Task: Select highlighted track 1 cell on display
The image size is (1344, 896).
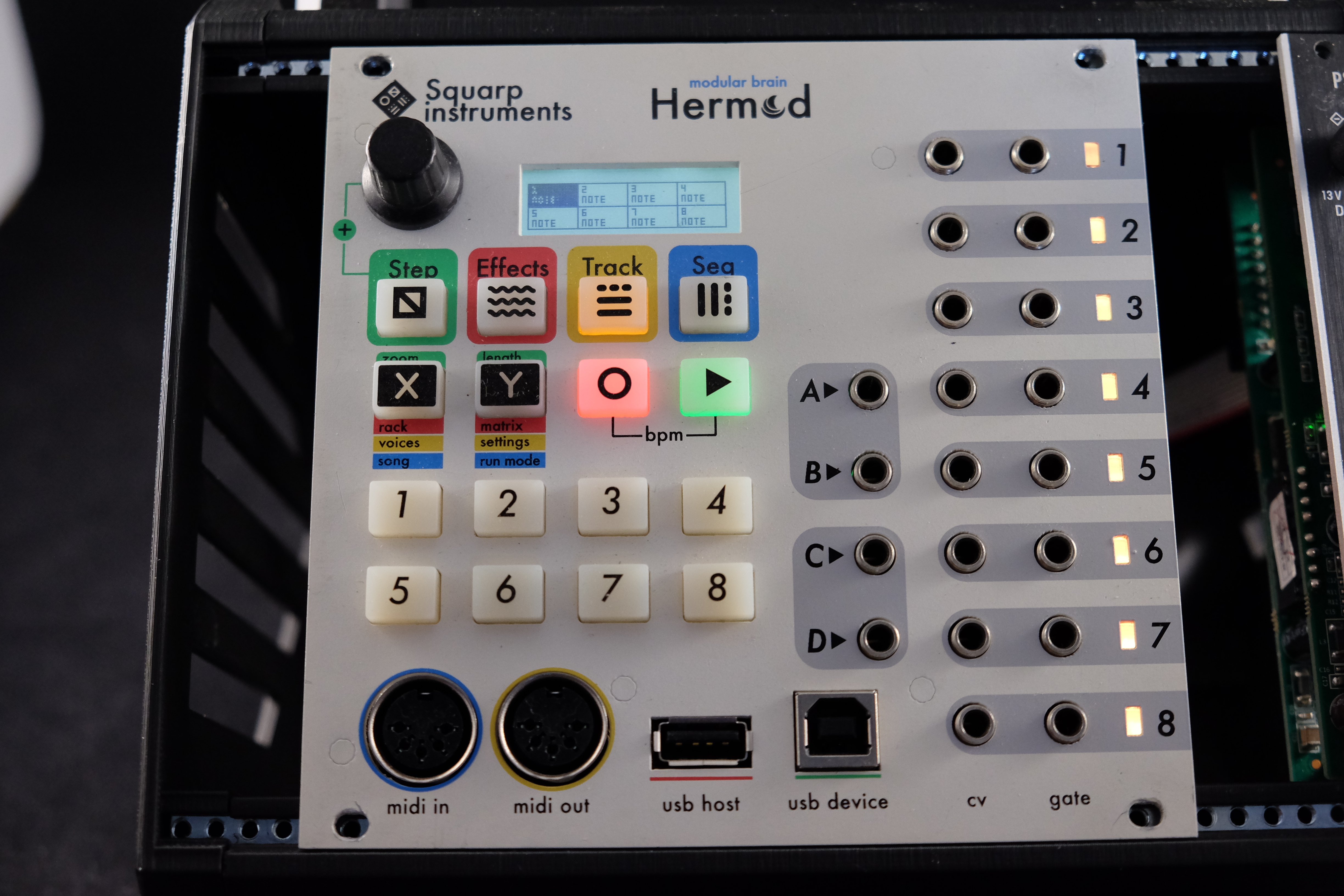Action: [x=553, y=195]
